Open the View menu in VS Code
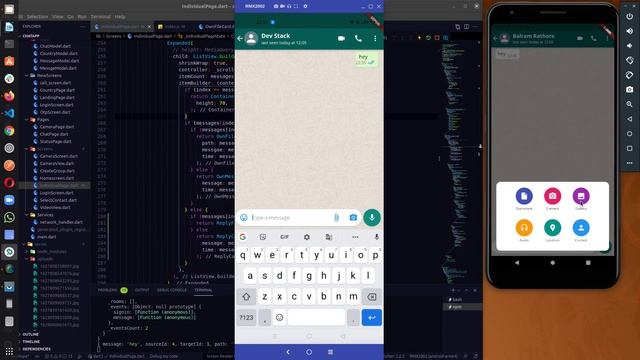This screenshot has height=360, width=640. (x=58, y=17)
